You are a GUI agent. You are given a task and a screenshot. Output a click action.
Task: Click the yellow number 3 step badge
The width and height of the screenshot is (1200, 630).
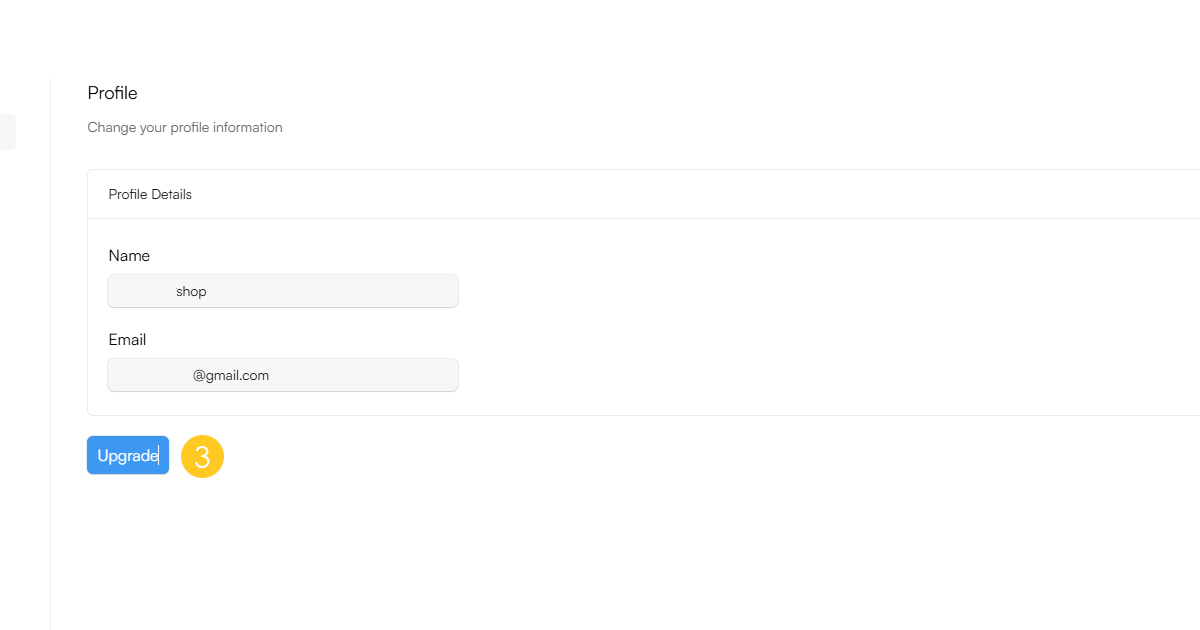point(203,456)
